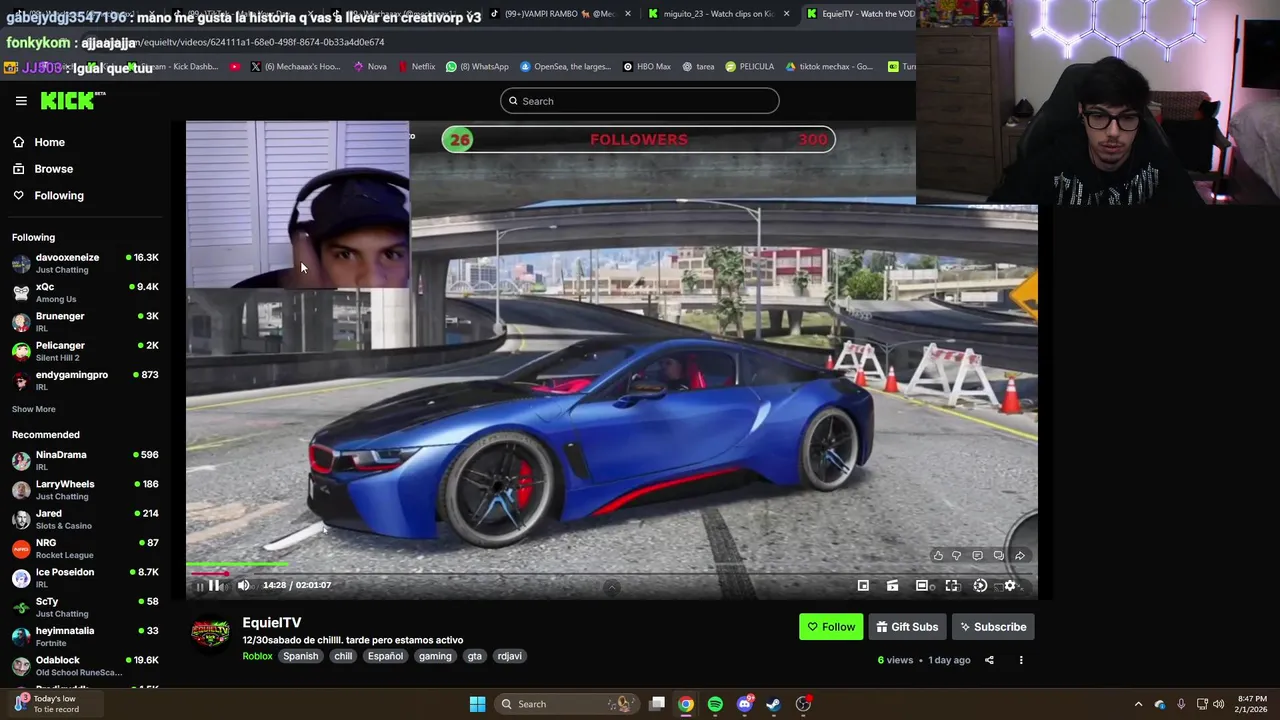This screenshot has width=1280, height=720.
Task: Select the Español tag
Action: pos(385,656)
